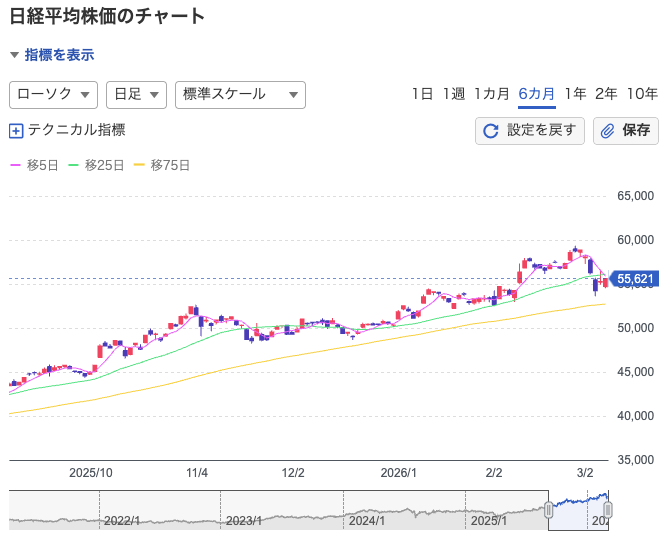Toggle the 移25日 moving average legend
This screenshot has height=544, width=666.
96,165
